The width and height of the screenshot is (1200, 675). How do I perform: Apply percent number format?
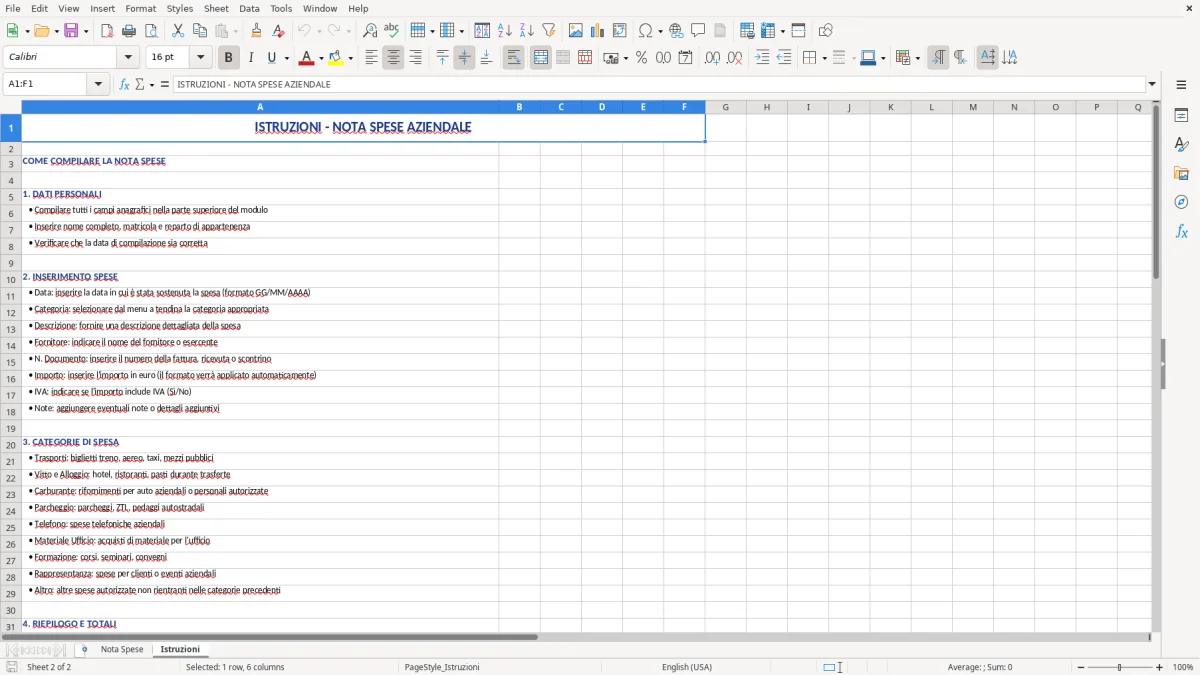coord(641,57)
